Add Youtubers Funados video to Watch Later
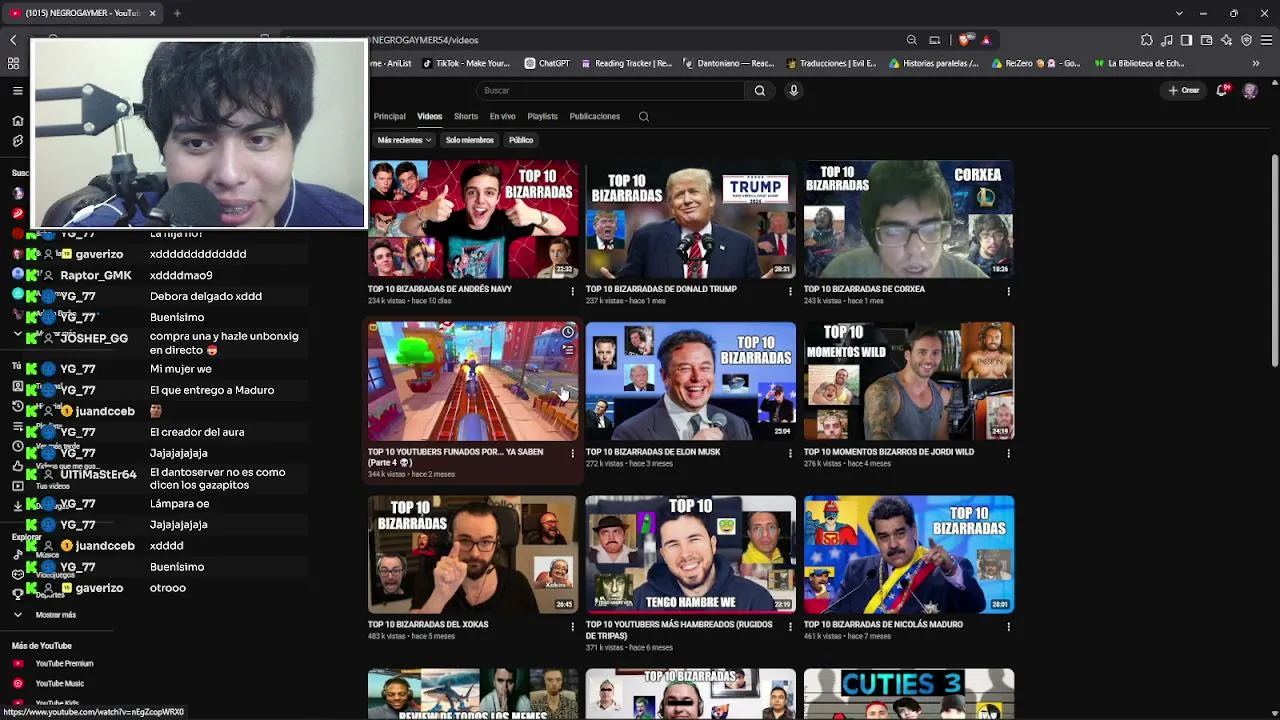The width and height of the screenshot is (1280, 720). pos(568,332)
